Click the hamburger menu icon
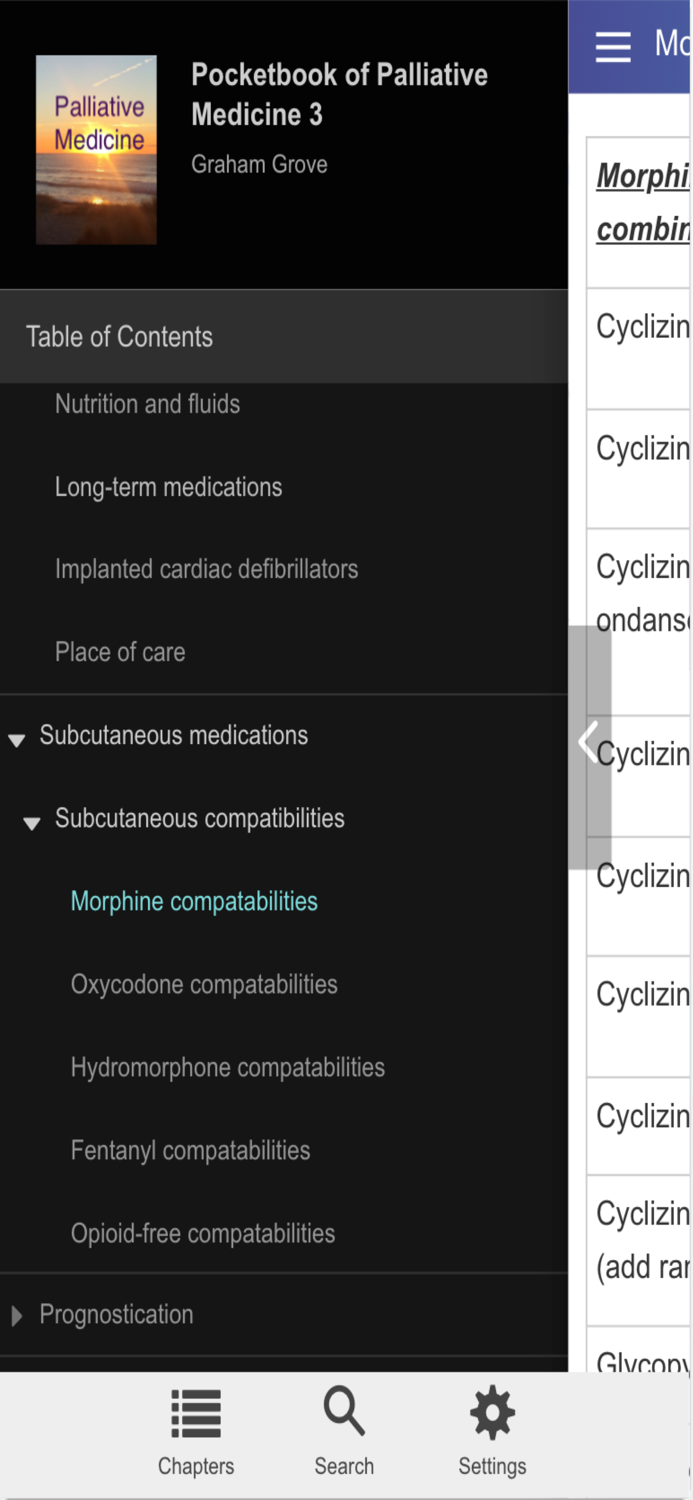 click(x=613, y=47)
